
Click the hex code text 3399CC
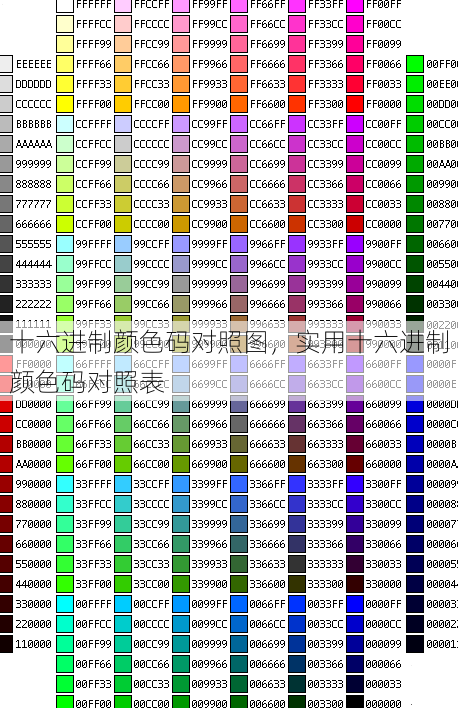(210, 504)
